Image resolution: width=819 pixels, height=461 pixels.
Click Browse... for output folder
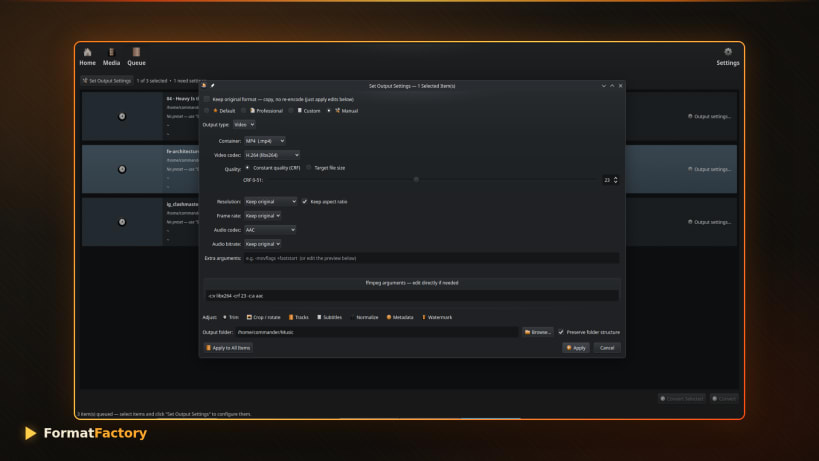[537, 332]
